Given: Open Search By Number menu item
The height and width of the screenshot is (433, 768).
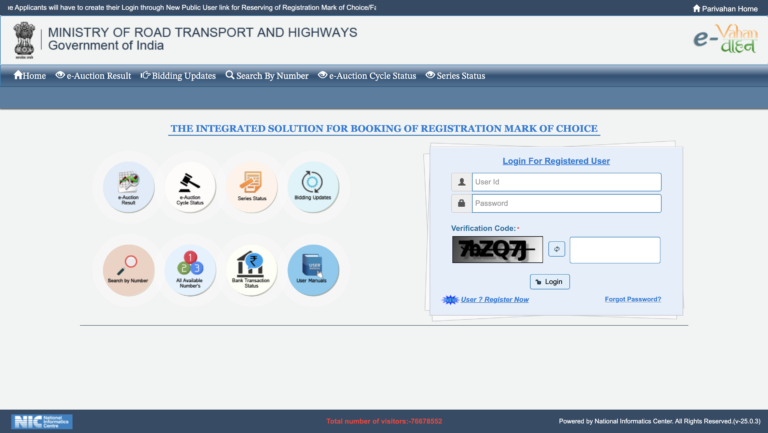Looking at the screenshot, I should pyautogui.click(x=267, y=75).
